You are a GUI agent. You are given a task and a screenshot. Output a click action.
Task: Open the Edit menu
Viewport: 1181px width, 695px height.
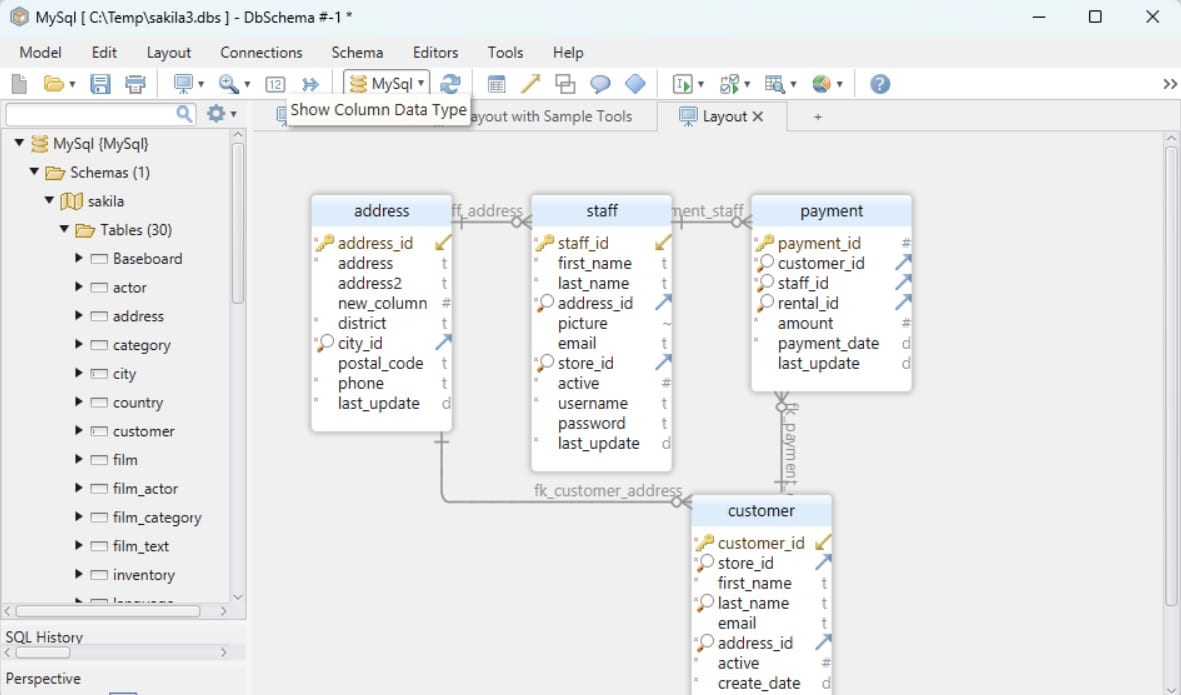click(104, 53)
